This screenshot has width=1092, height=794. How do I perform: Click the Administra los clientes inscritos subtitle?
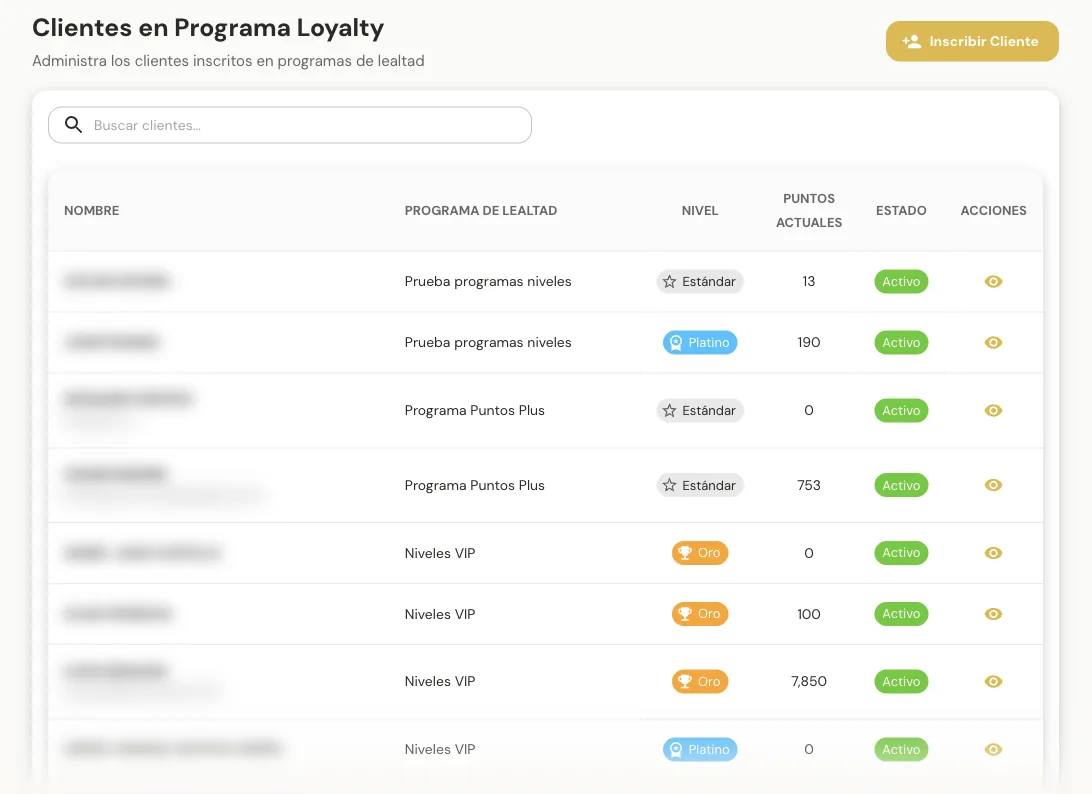point(228,61)
